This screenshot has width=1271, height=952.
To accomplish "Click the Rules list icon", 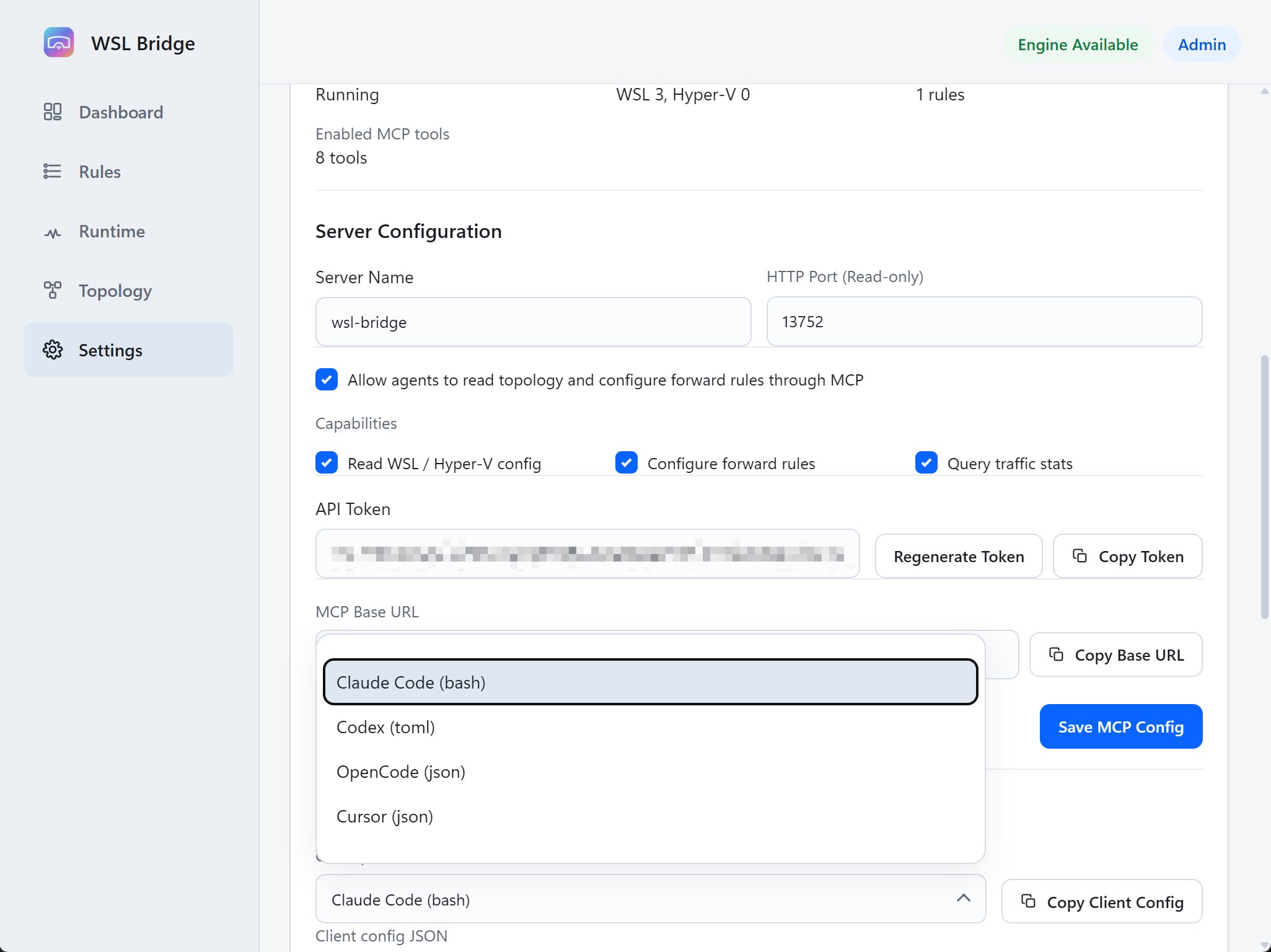I will point(53,172).
